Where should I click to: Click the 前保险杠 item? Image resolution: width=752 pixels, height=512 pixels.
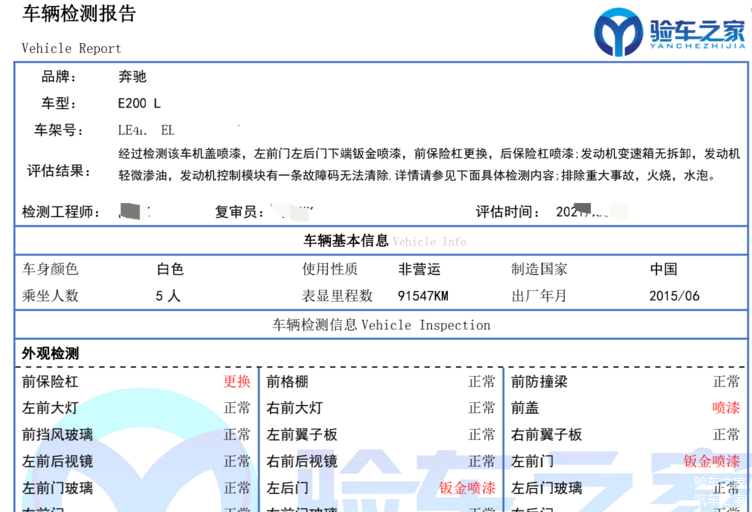(50, 382)
